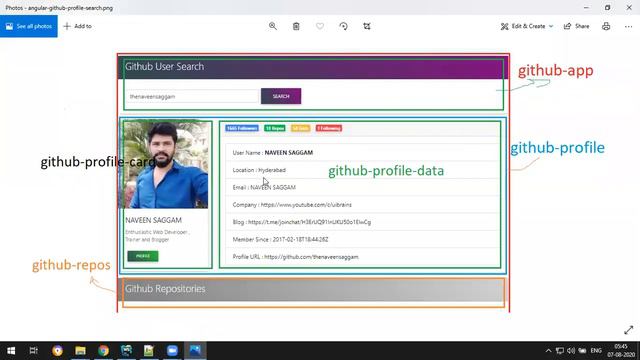Open the Add to menu
The width and height of the screenshot is (640, 360).
coord(78,26)
